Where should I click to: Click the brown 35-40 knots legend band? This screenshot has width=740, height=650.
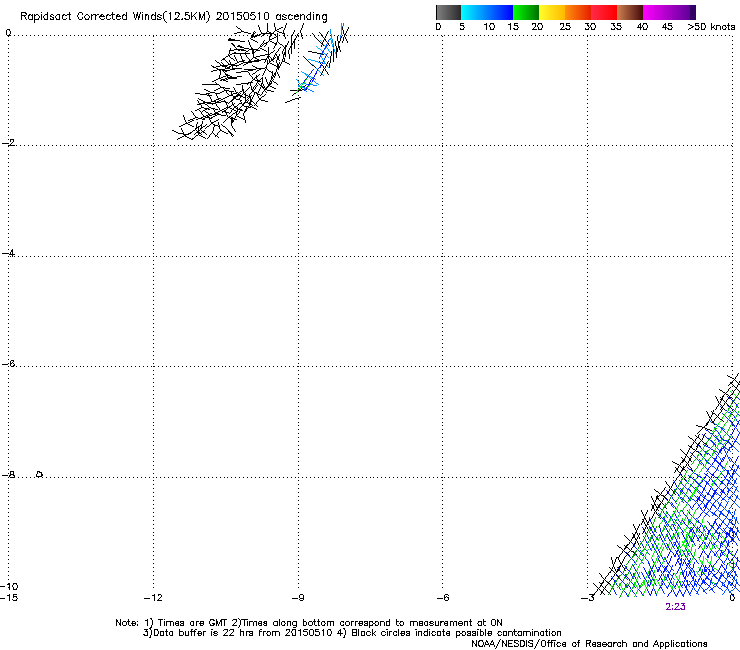(630, 12)
